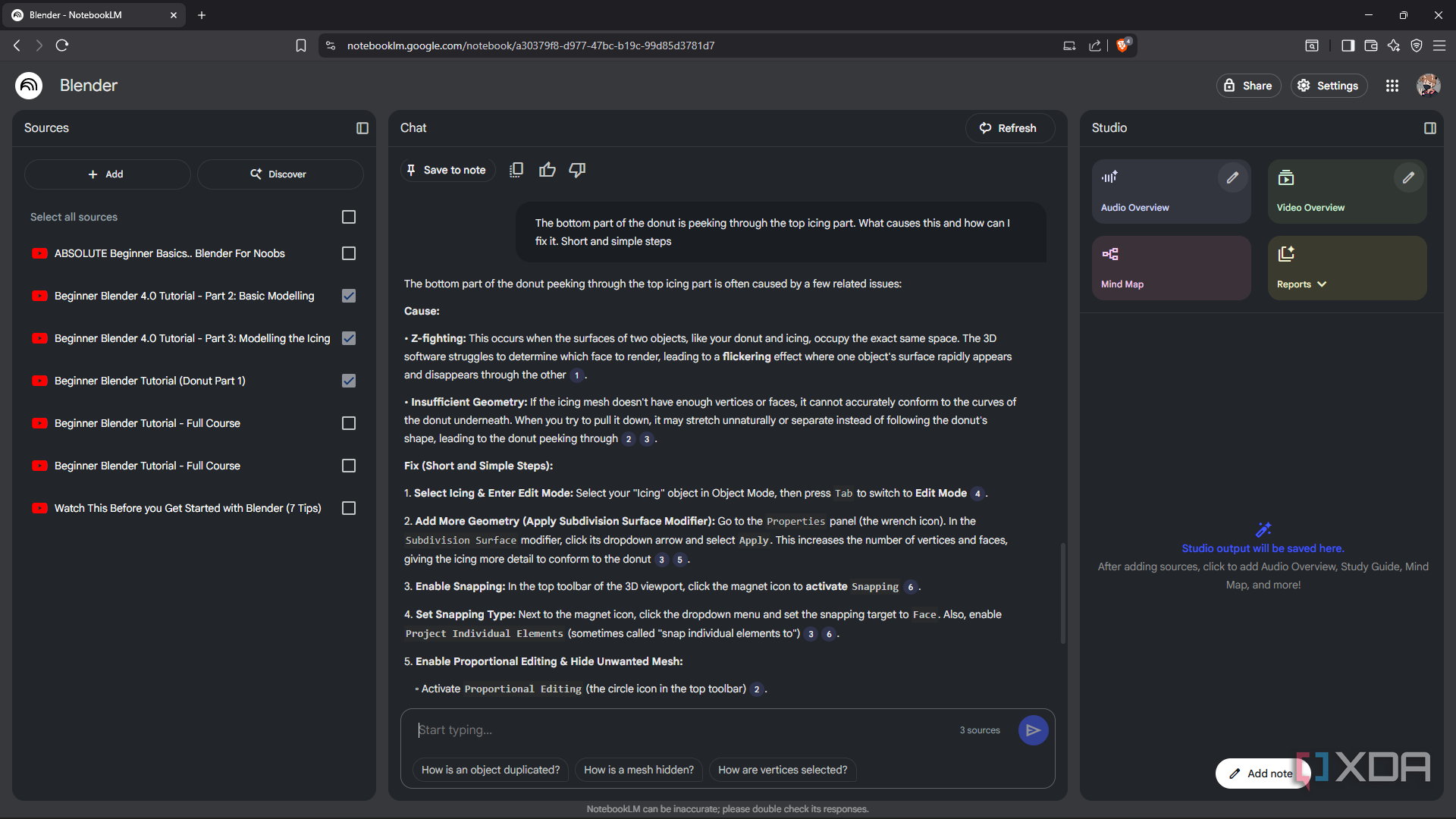
Task: Uncheck Part 3: Modelling the Icing source
Action: (x=349, y=338)
